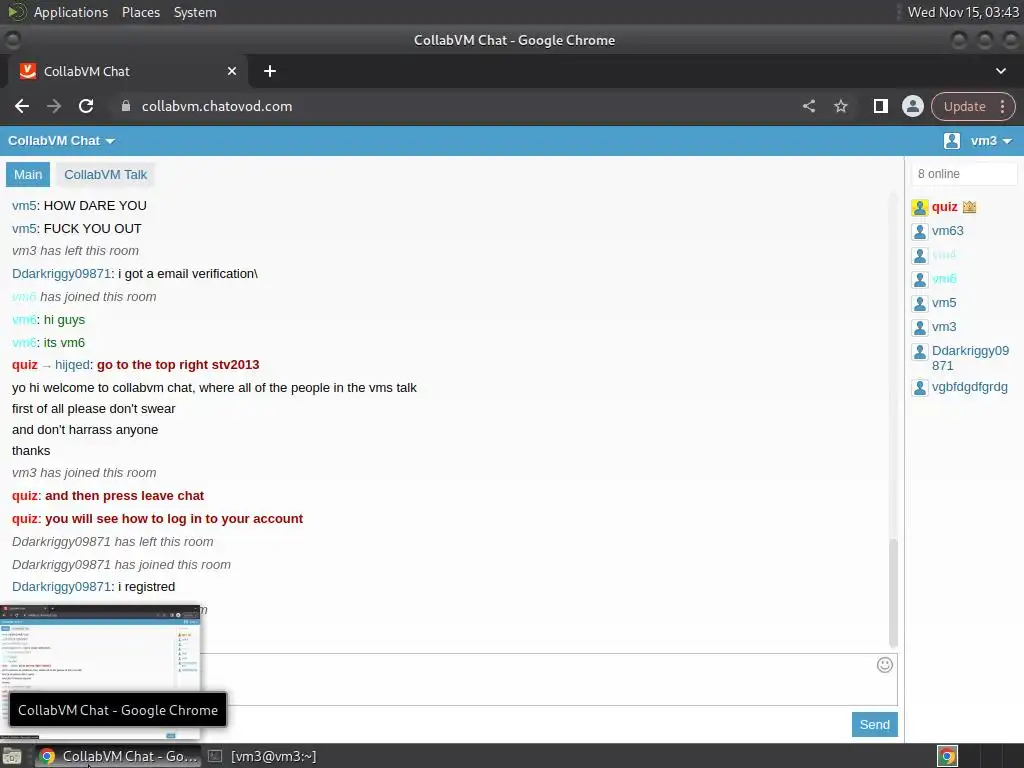Click Ddarkriggy09871's avatar icon in user list
Image resolution: width=1024 pixels, height=768 pixels.
click(920, 352)
